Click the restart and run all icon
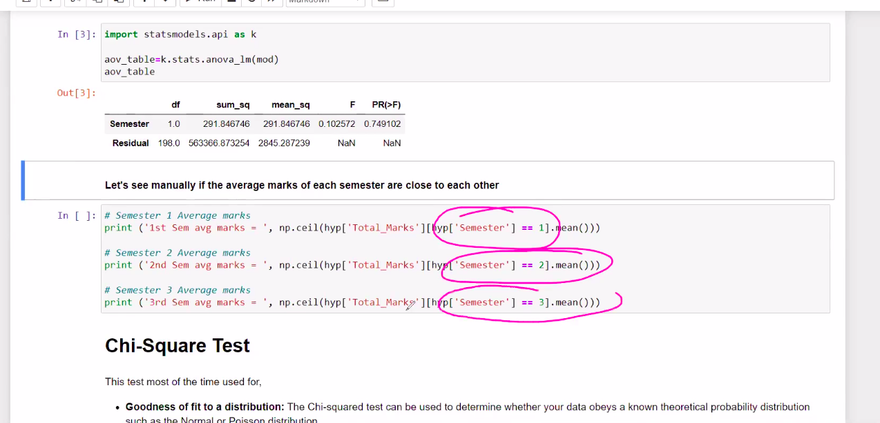This screenshot has width=880, height=423. click(270, 2)
